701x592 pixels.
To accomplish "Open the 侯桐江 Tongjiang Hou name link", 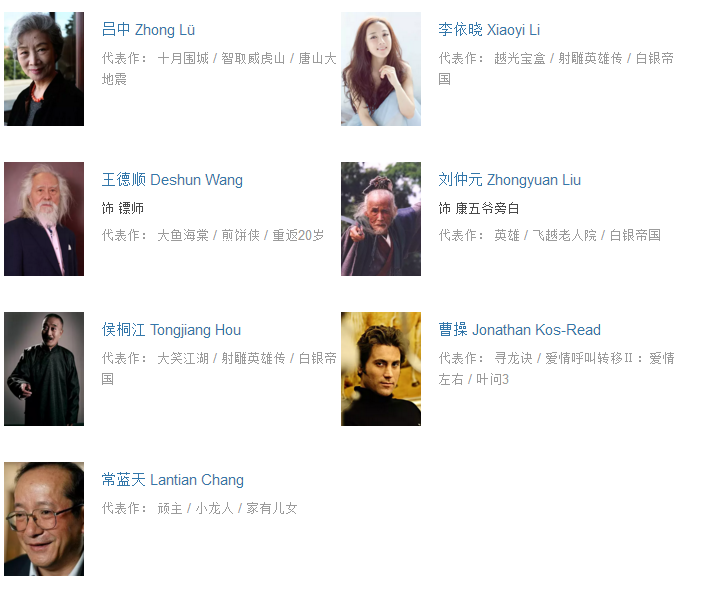I will (171, 330).
